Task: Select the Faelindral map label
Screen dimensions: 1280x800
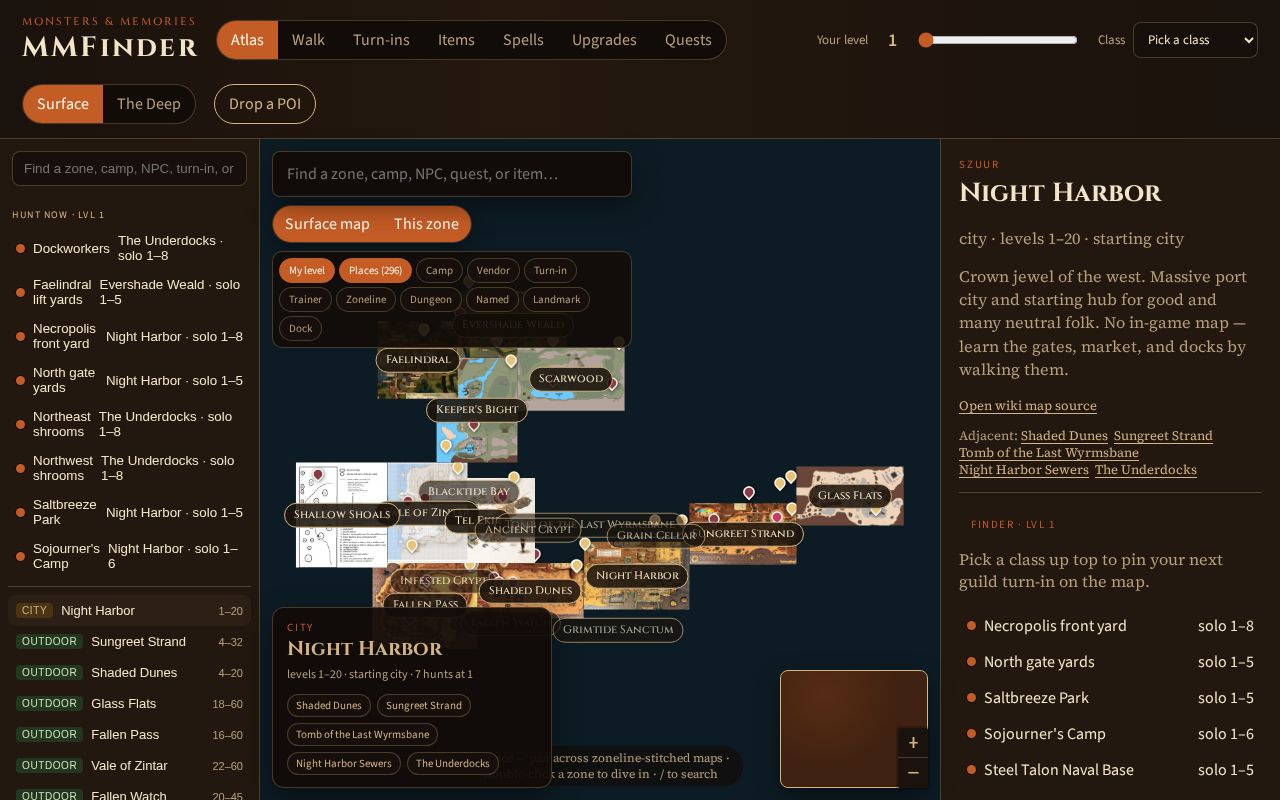Action: (x=418, y=359)
